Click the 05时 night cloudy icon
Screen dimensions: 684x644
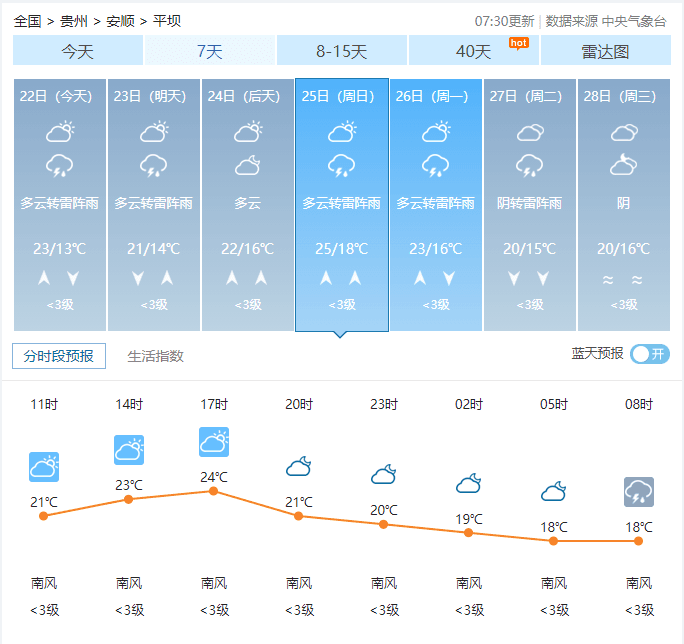(554, 492)
